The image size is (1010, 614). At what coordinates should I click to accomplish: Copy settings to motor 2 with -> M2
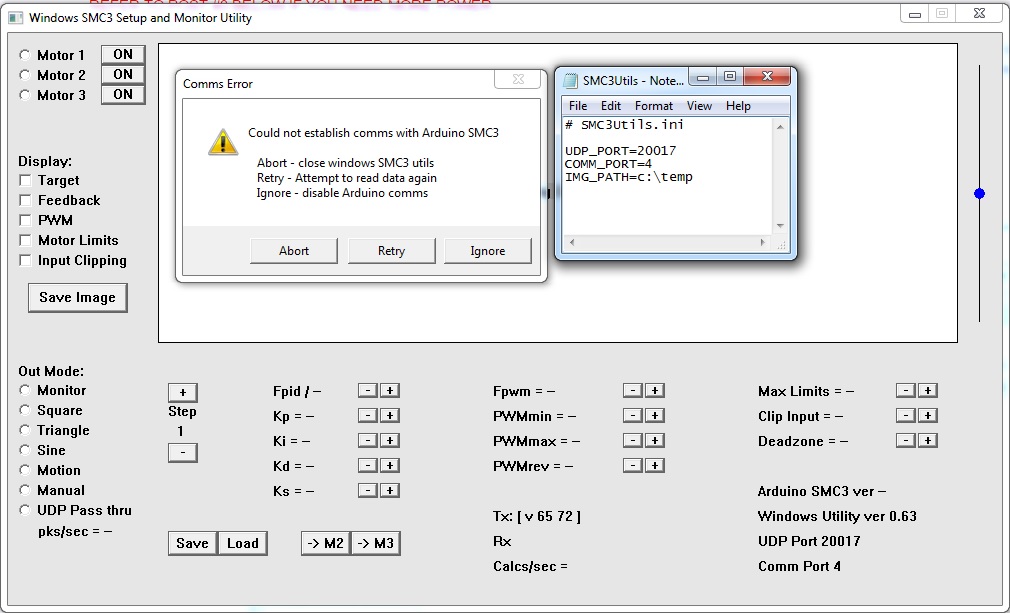point(325,543)
